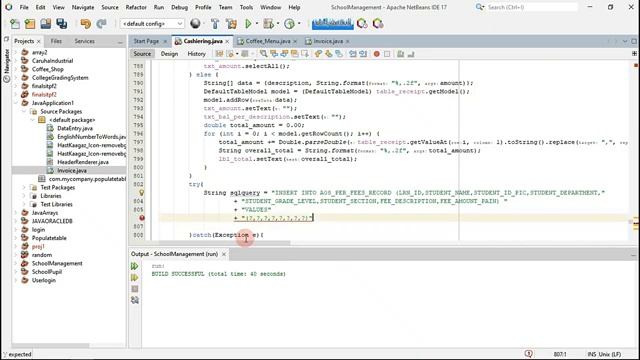640x360 pixels.
Task: Switch to Design view
Action: click(169, 54)
